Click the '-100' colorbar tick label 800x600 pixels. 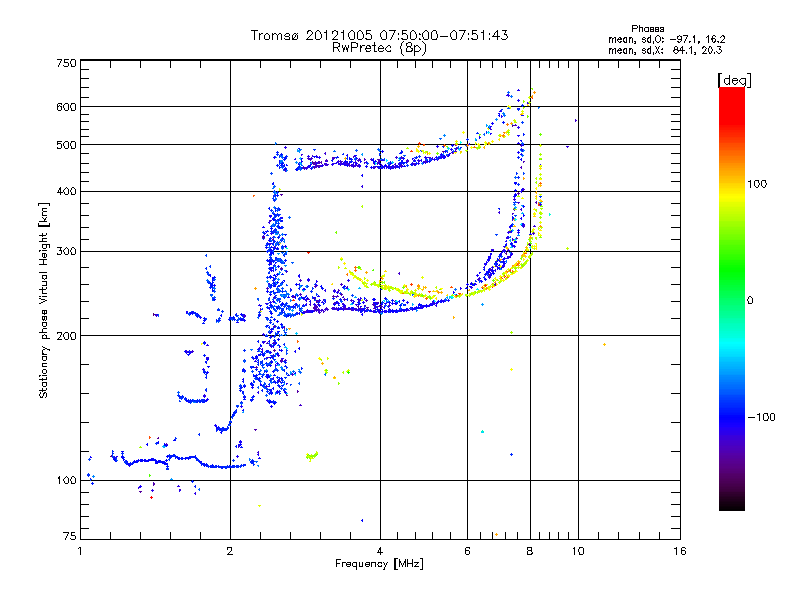coord(761,417)
